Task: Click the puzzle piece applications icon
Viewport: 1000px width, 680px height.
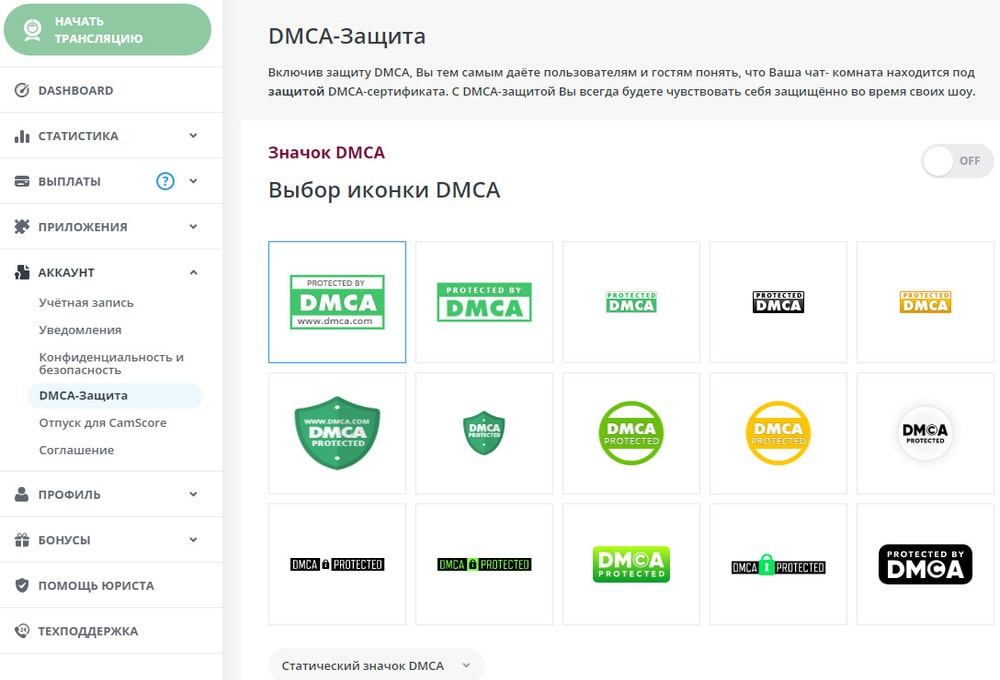Action: 22,226
